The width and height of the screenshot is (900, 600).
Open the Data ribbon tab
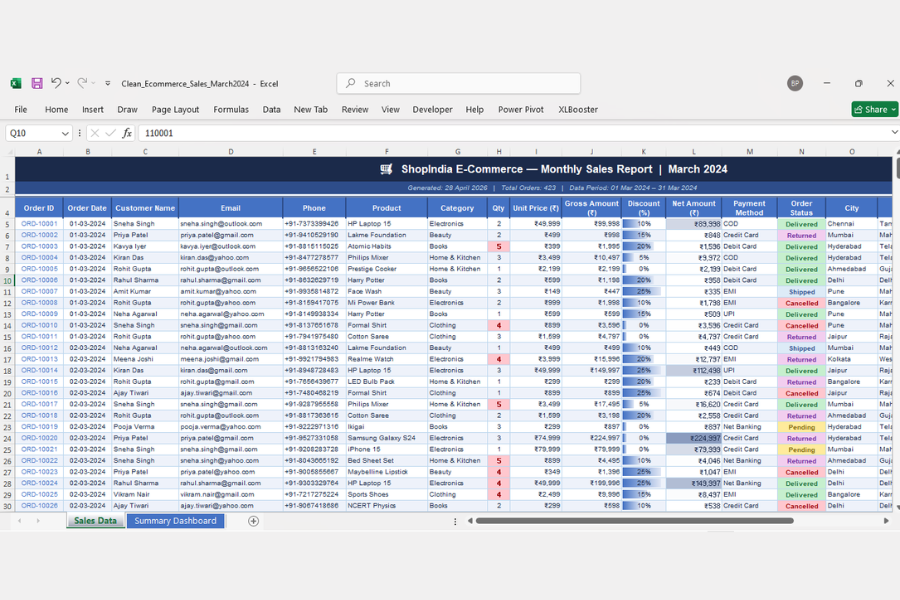pyautogui.click(x=271, y=109)
